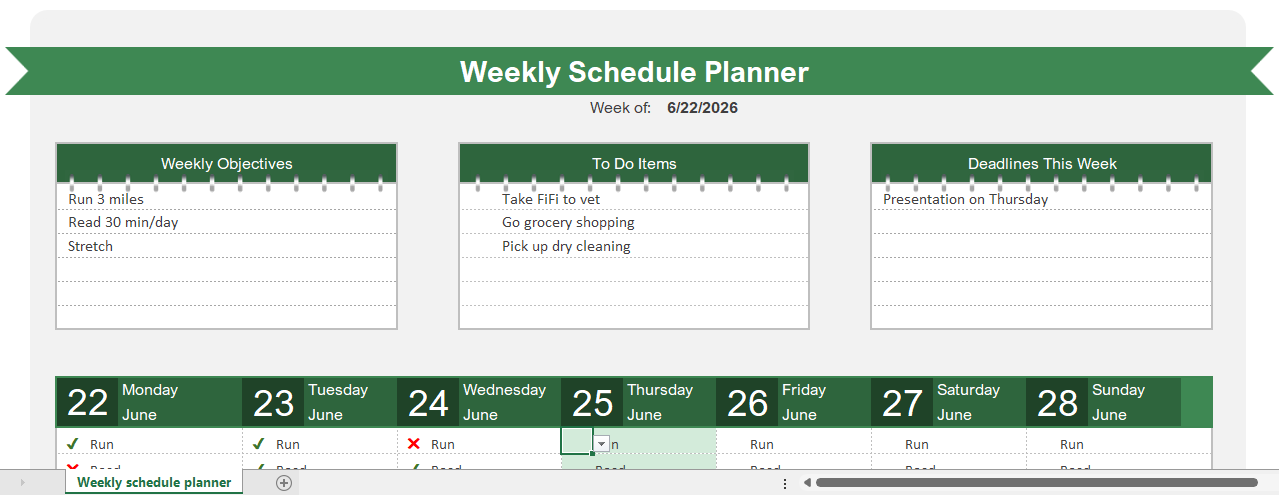
Task: Click the Presentation on Thursday deadline
Action: 966,199
